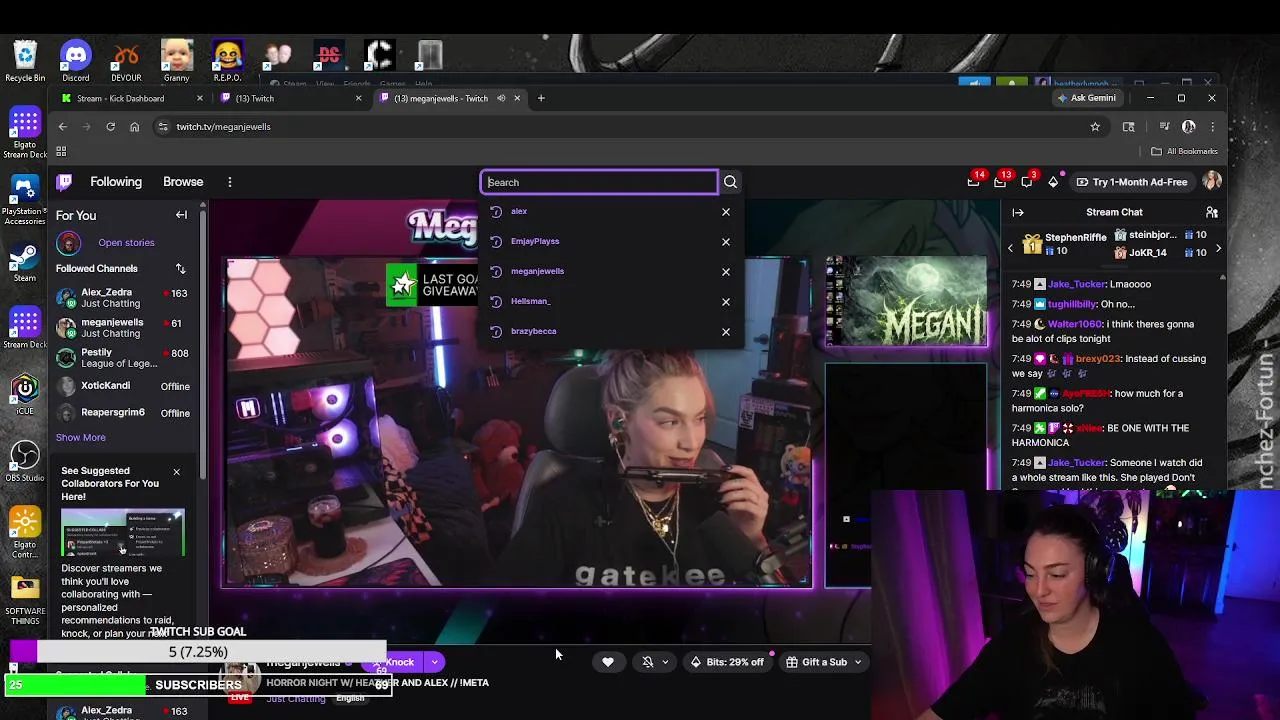Open the iCUE desktop shortcut
This screenshot has height=720, width=1280.
(25, 393)
